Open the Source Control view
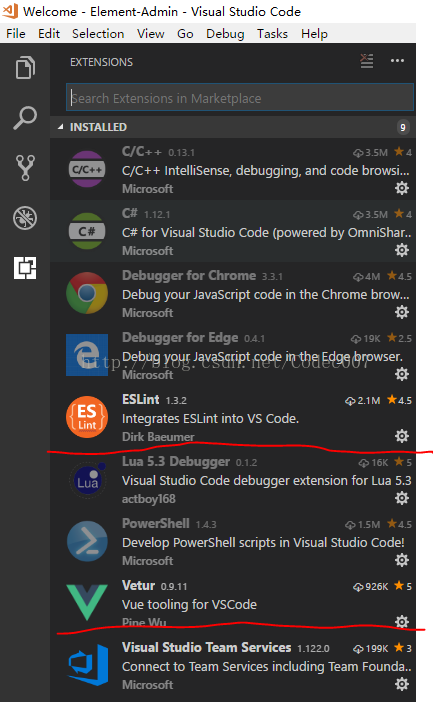 [25, 168]
